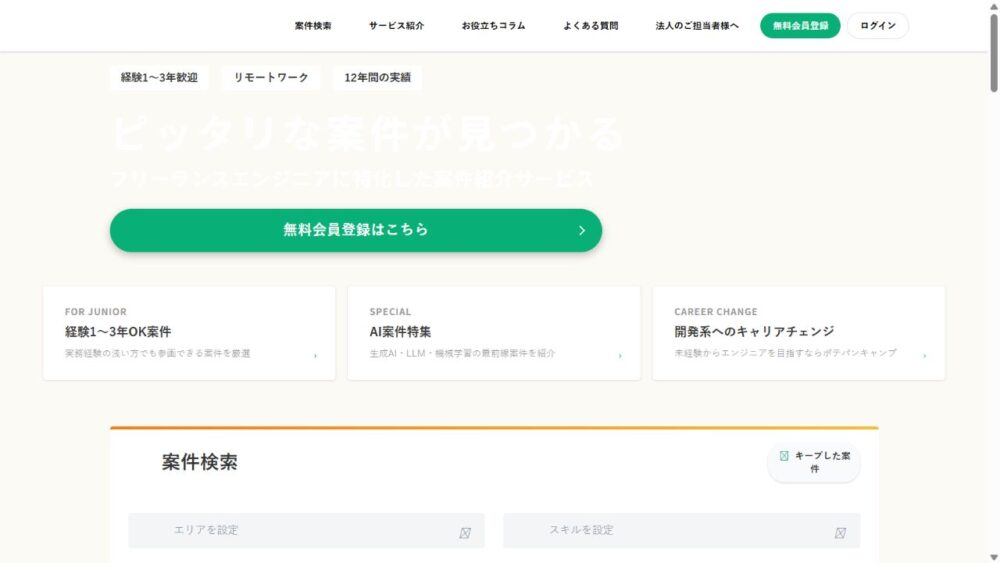Select the リモートワーク tag
The image size is (1000, 563).
[270, 77]
